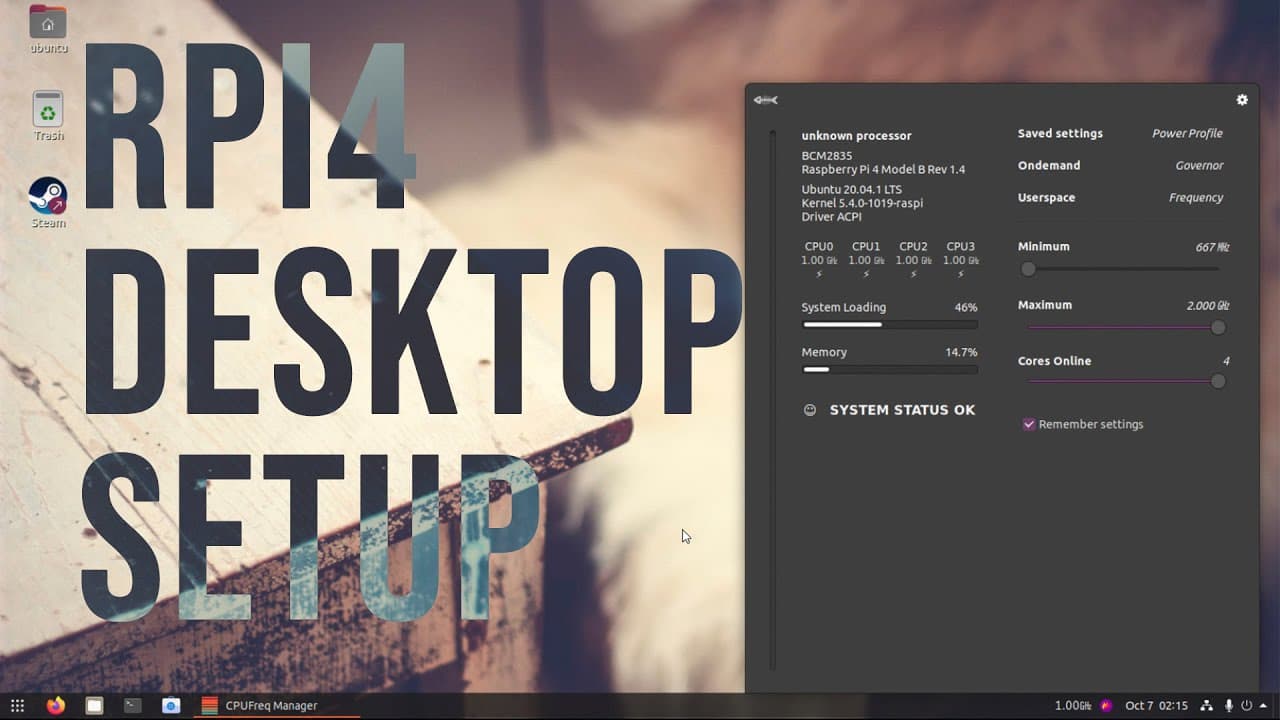Image resolution: width=1280 pixels, height=720 pixels.
Task: Click the CPU1 lightning bolt icon
Action: tap(866, 274)
